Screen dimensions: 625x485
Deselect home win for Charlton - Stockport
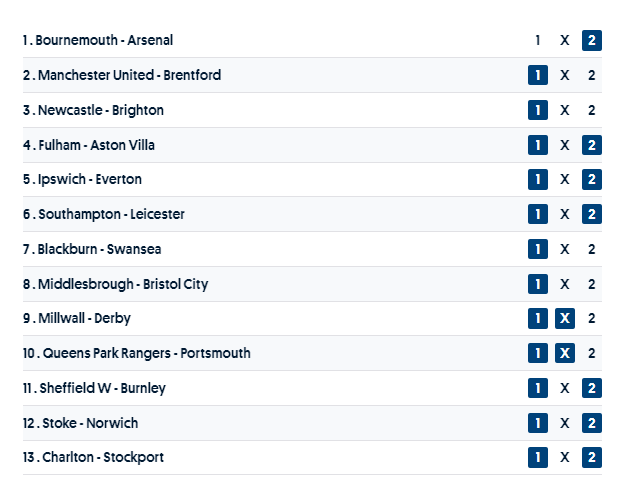pos(538,458)
